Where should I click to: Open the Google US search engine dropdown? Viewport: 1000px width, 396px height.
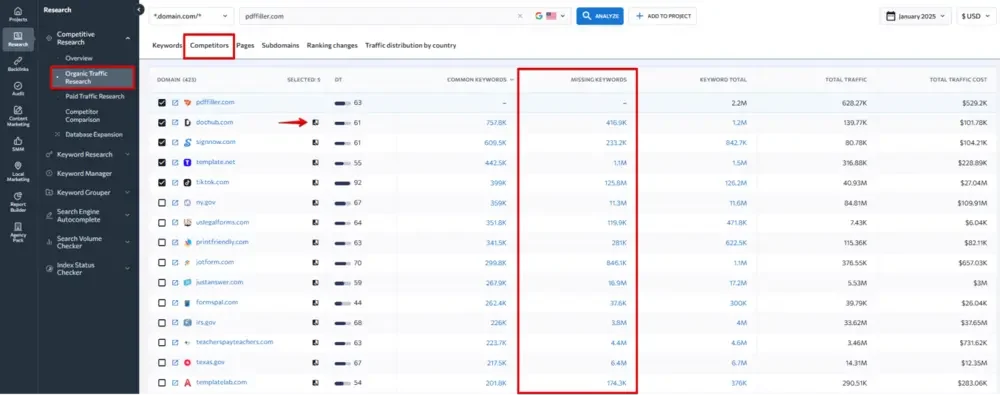tap(550, 17)
